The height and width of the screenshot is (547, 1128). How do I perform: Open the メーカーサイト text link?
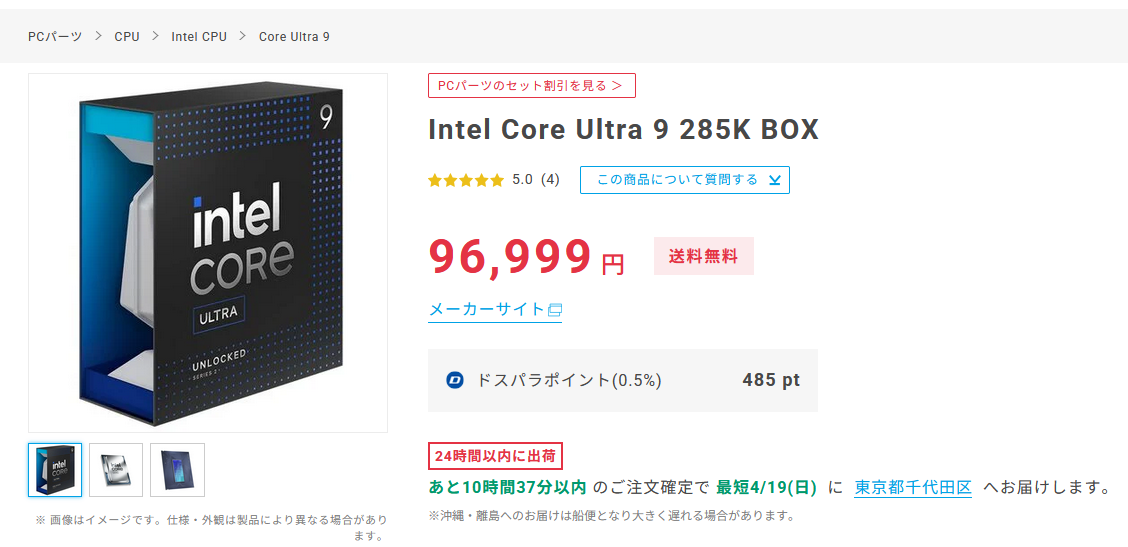pos(486,310)
